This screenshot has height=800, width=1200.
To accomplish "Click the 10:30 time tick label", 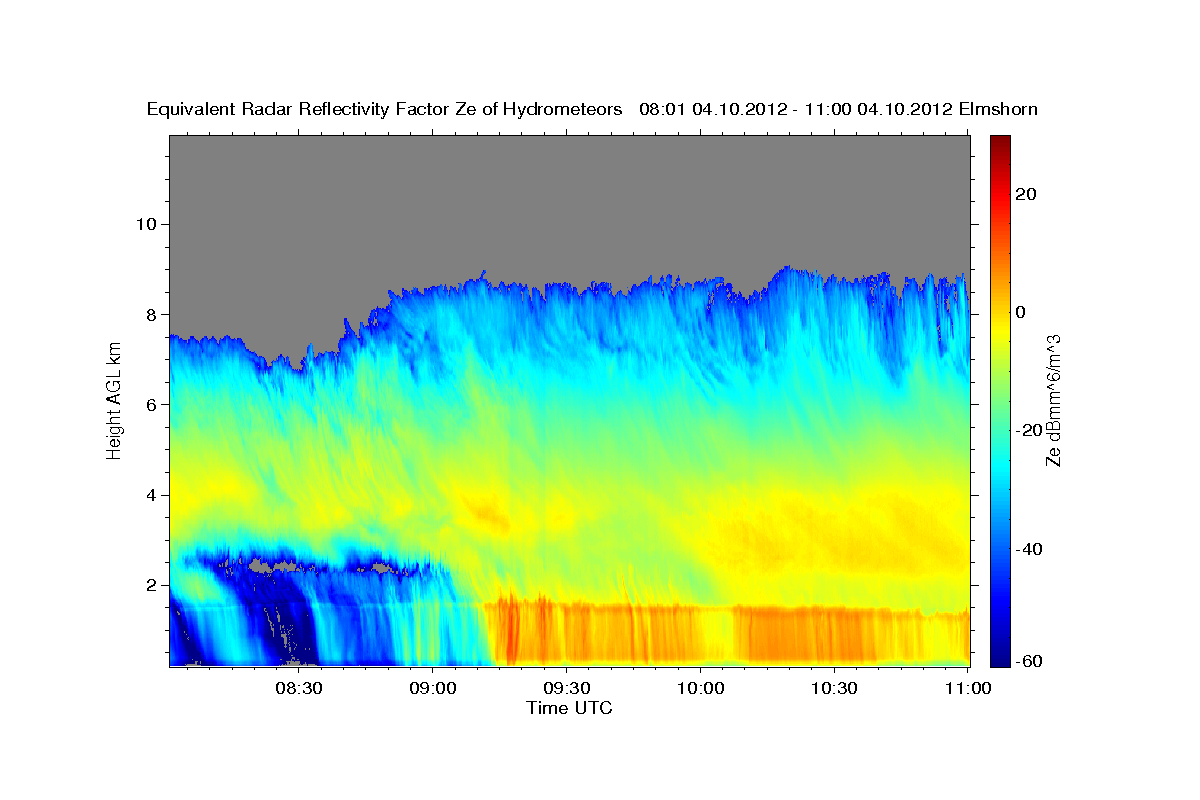I will point(833,688).
